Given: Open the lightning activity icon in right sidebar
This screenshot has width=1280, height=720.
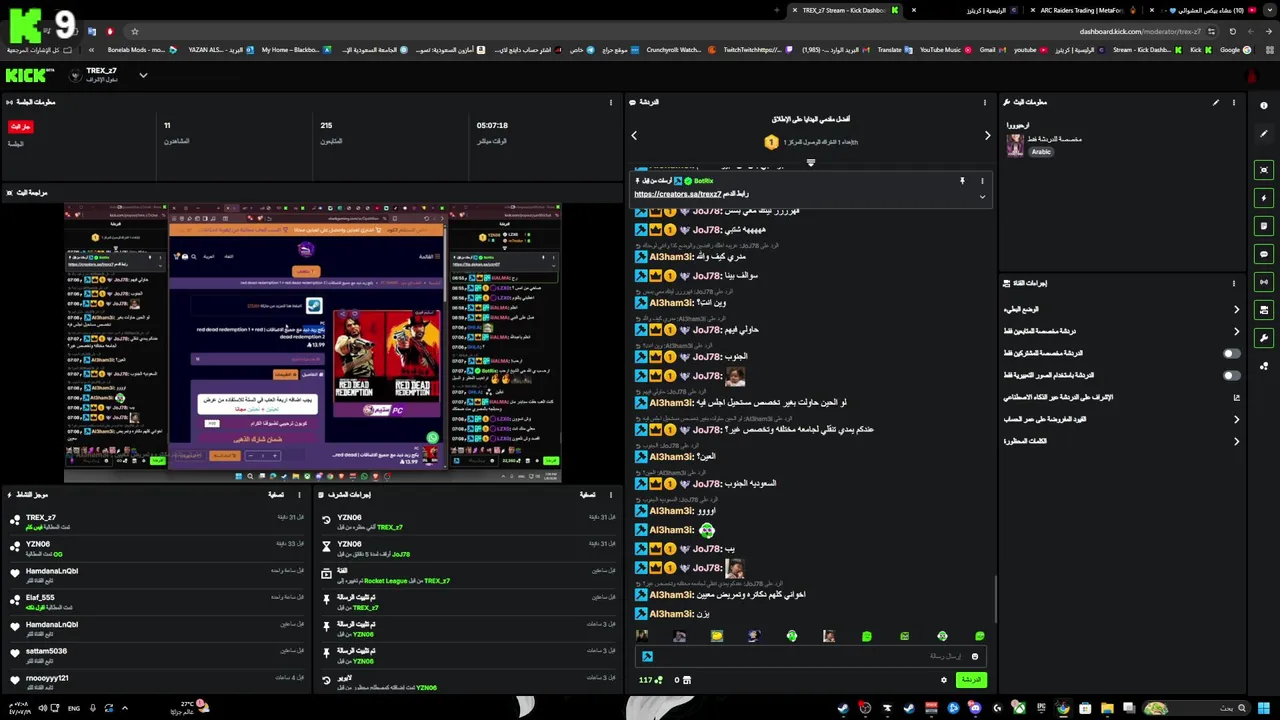Looking at the screenshot, I should click(1264, 198).
